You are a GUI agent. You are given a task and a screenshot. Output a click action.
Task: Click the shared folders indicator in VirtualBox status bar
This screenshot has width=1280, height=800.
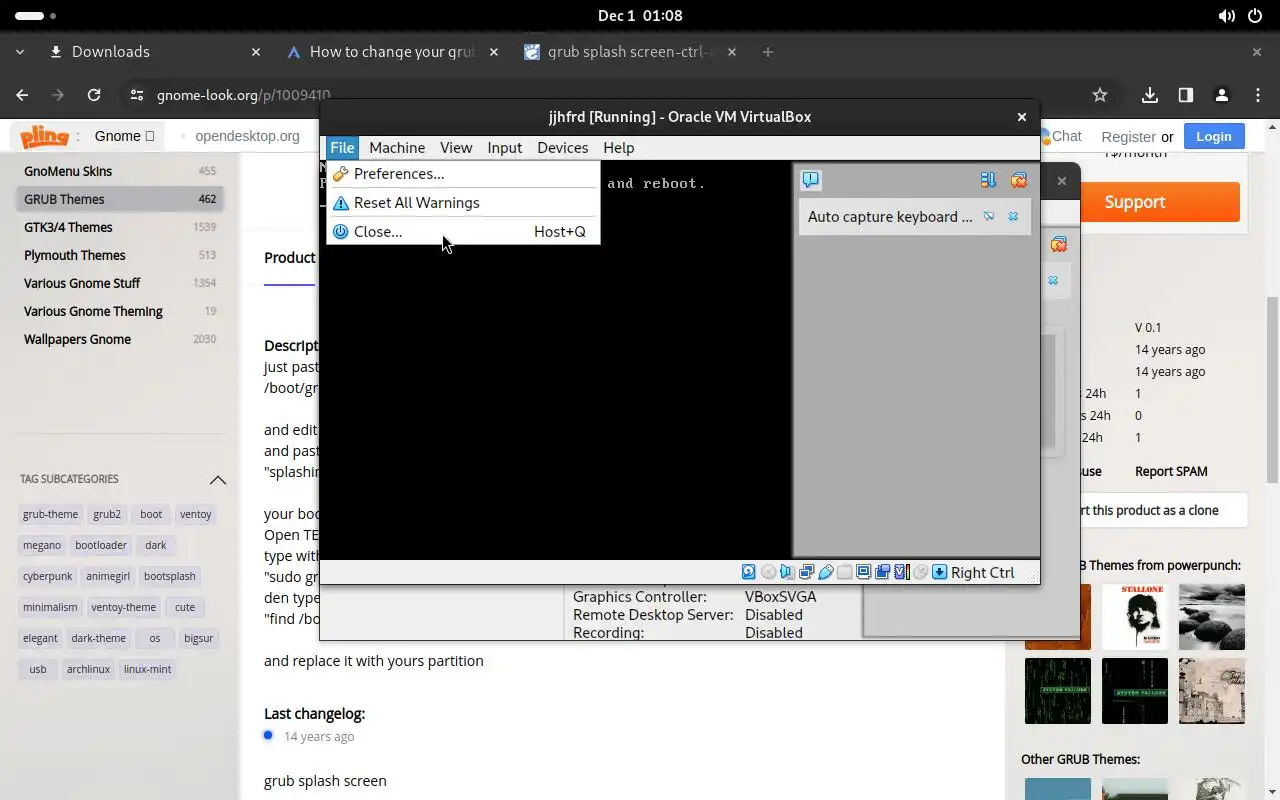pyautogui.click(x=844, y=572)
